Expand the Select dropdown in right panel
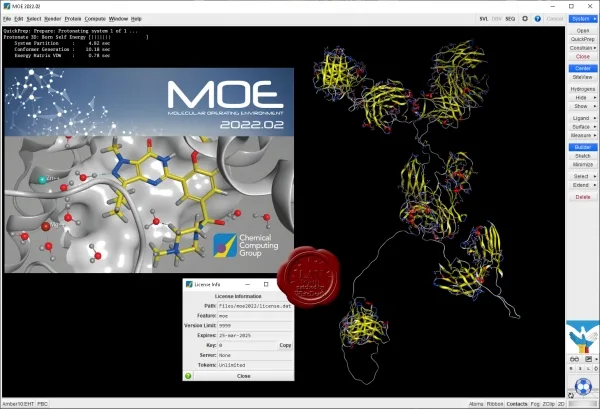This screenshot has width=600, height=409. [583, 176]
